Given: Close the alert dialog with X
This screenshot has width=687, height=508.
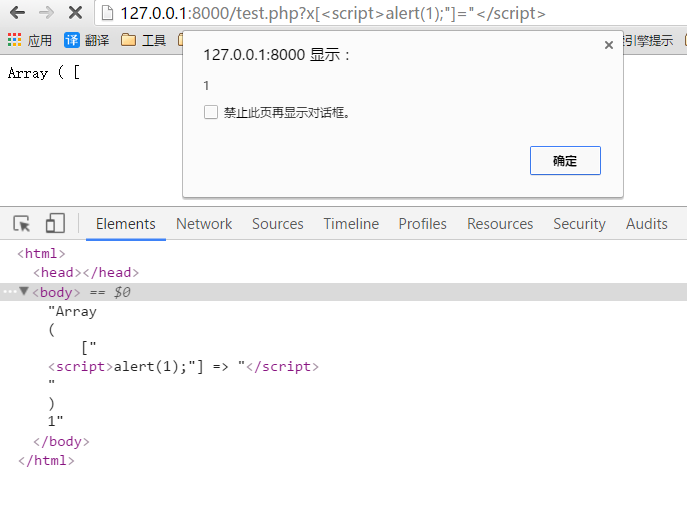Looking at the screenshot, I should (609, 45).
